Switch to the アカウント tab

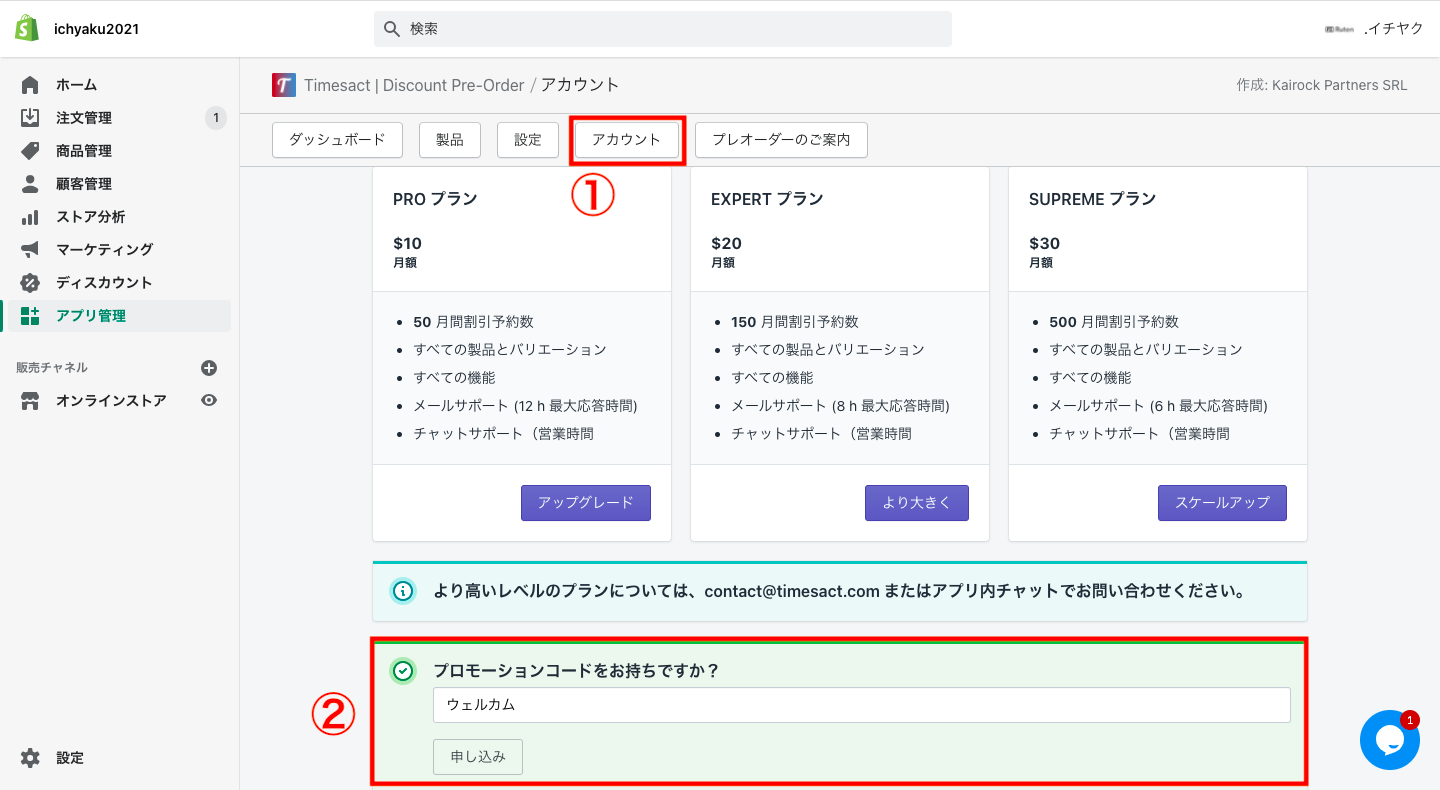point(627,140)
